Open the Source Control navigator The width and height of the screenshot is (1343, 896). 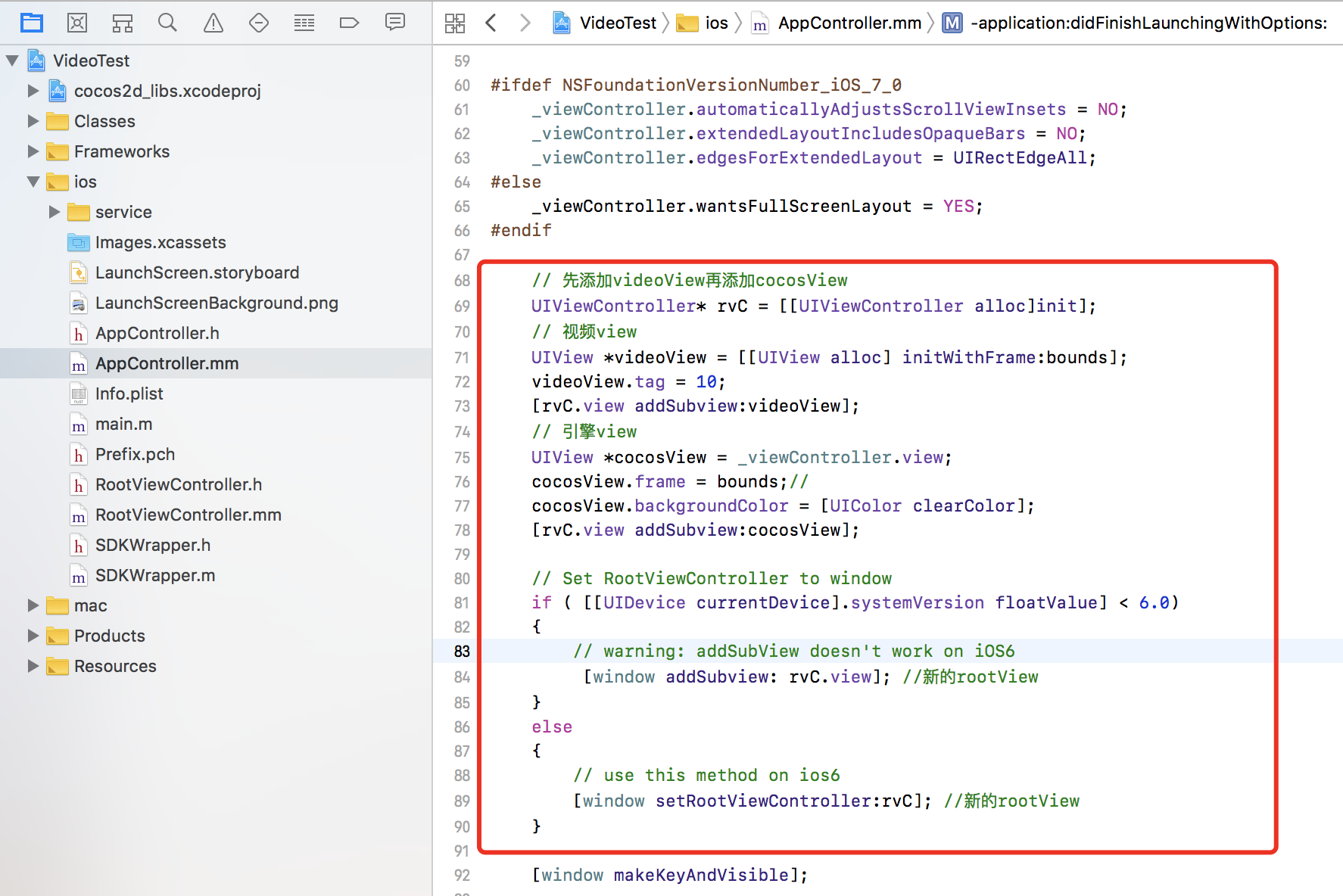coord(76,23)
